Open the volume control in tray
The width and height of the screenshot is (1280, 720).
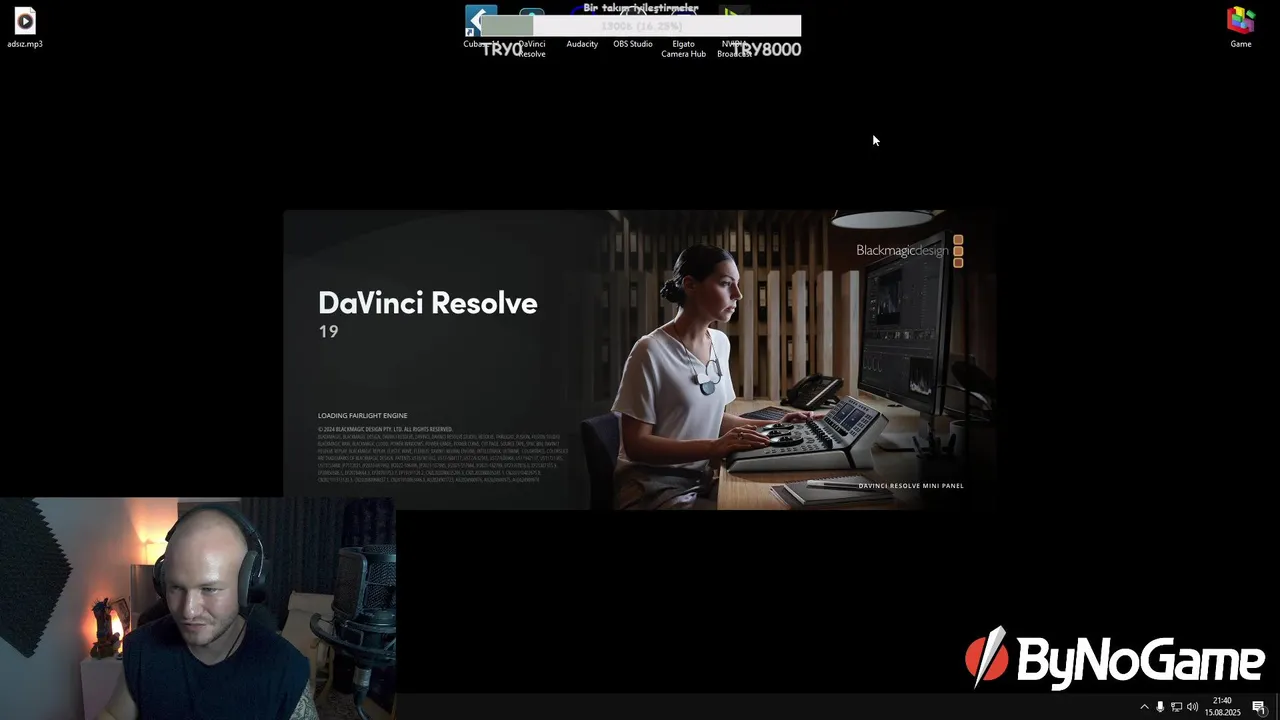click(x=1192, y=707)
